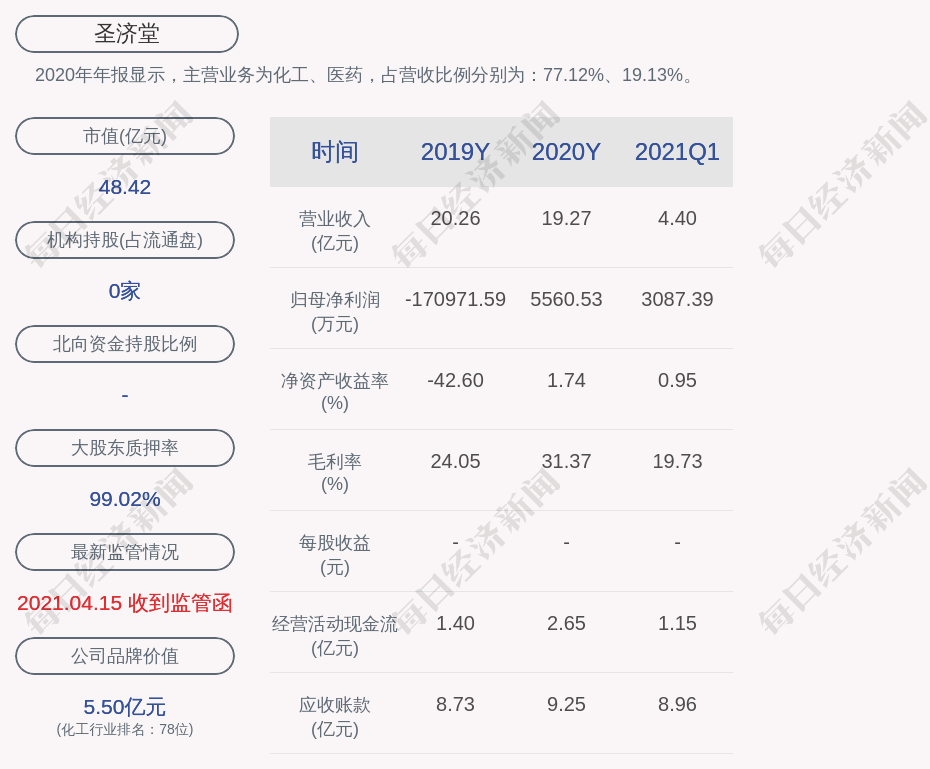Image resolution: width=930 pixels, height=769 pixels.
Task: Click the 机构持股(占流通盘) label pill
Action: tap(125, 240)
